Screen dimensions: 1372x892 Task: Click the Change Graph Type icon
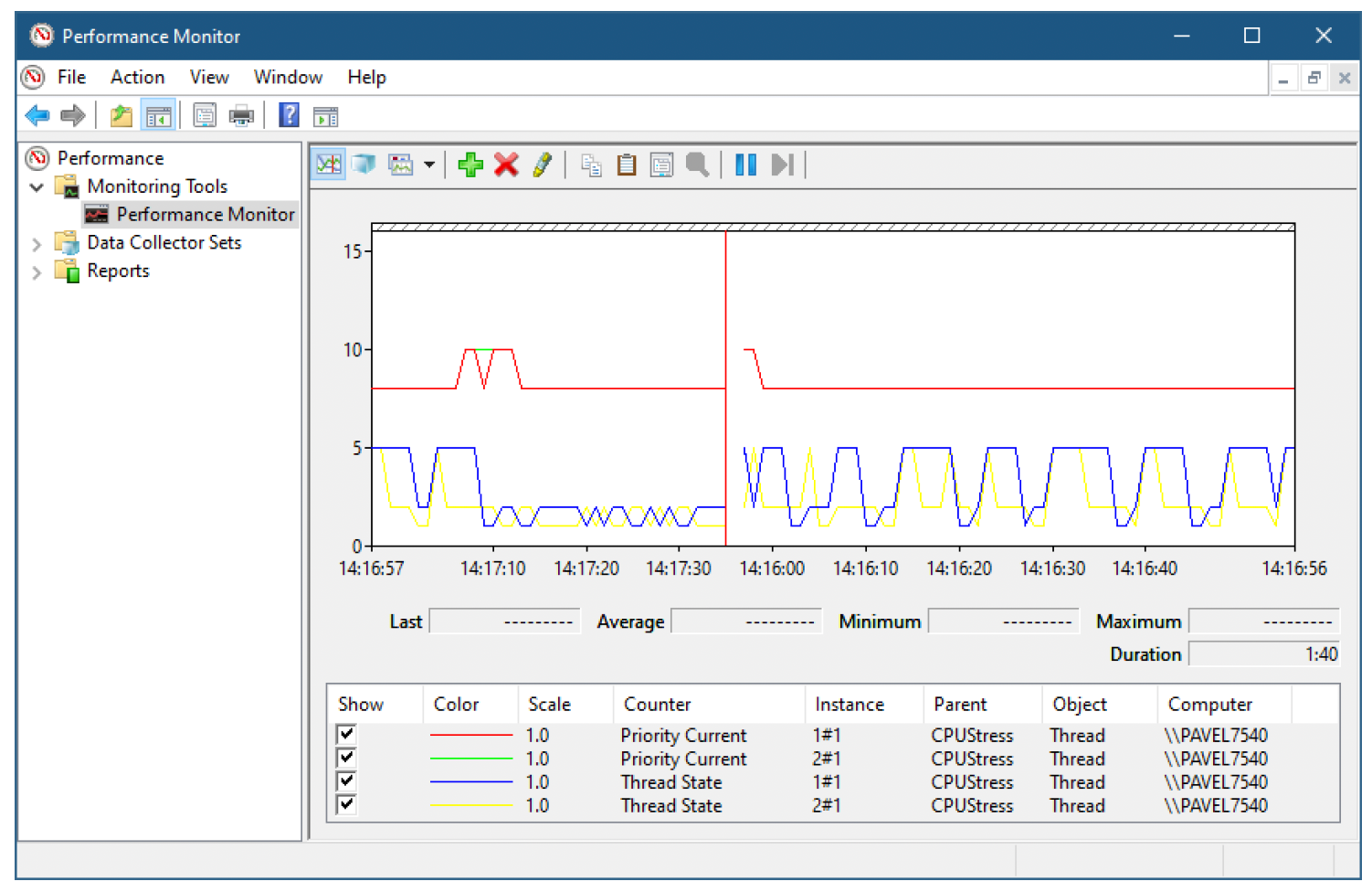click(401, 165)
